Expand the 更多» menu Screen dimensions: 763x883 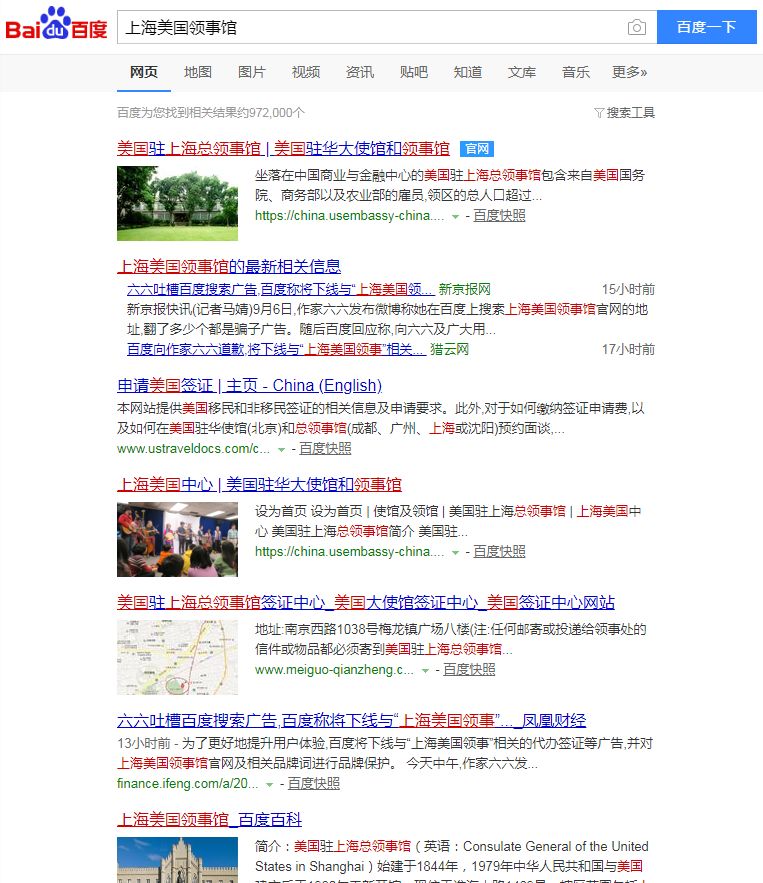click(630, 72)
